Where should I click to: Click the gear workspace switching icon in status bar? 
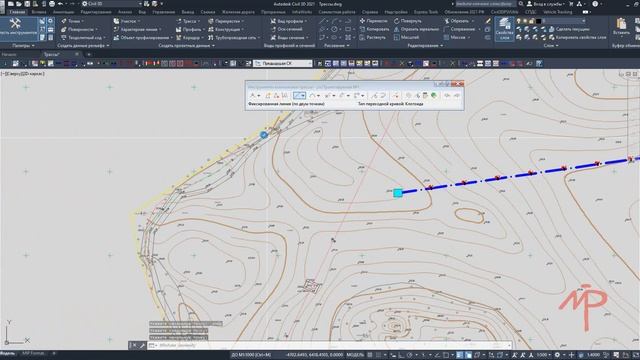click(557, 355)
